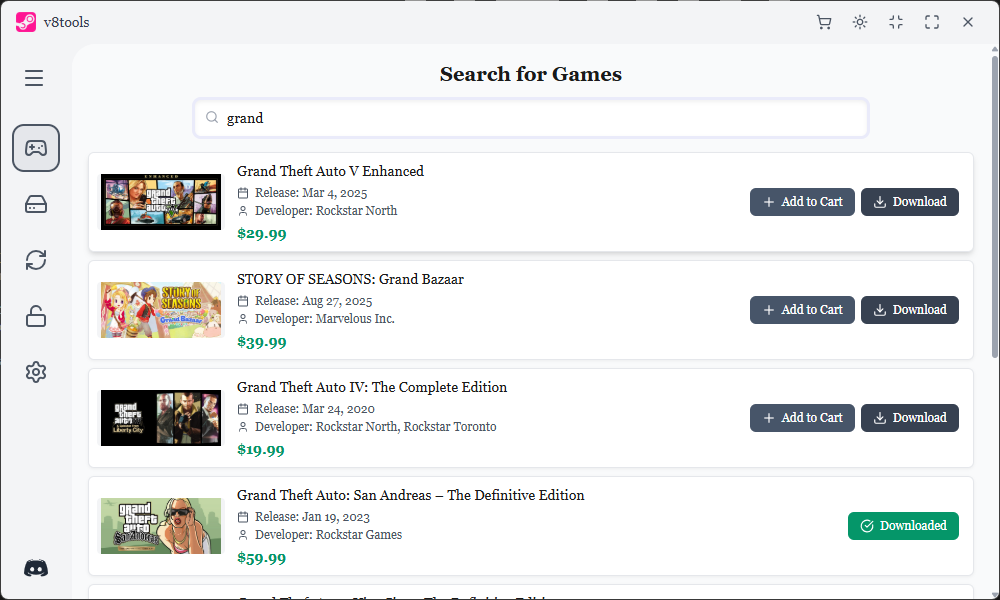Expand the hamburger navigation panel
The height and width of the screenshot is (600, 1000).
click(33, 77)
